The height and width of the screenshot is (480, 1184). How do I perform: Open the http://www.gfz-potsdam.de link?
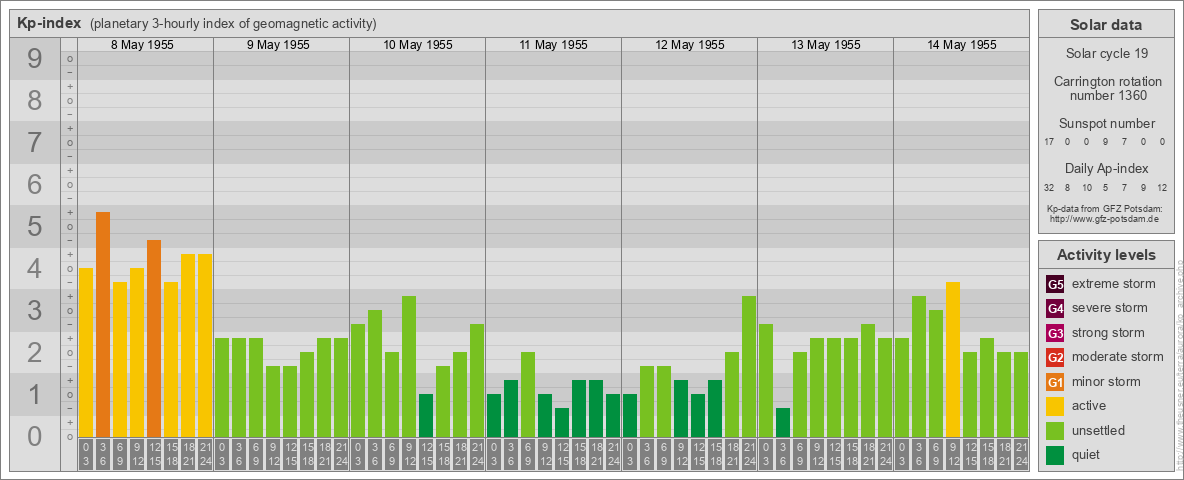pyautogui.click(x=1106, y=219)
